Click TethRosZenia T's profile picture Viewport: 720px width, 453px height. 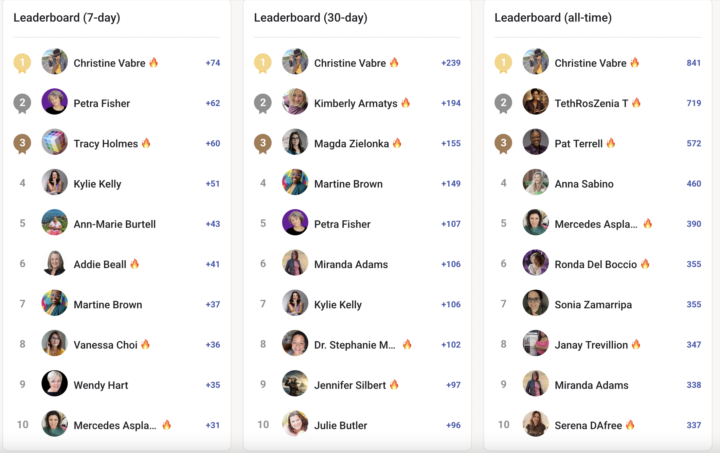(x=535, y=103)
